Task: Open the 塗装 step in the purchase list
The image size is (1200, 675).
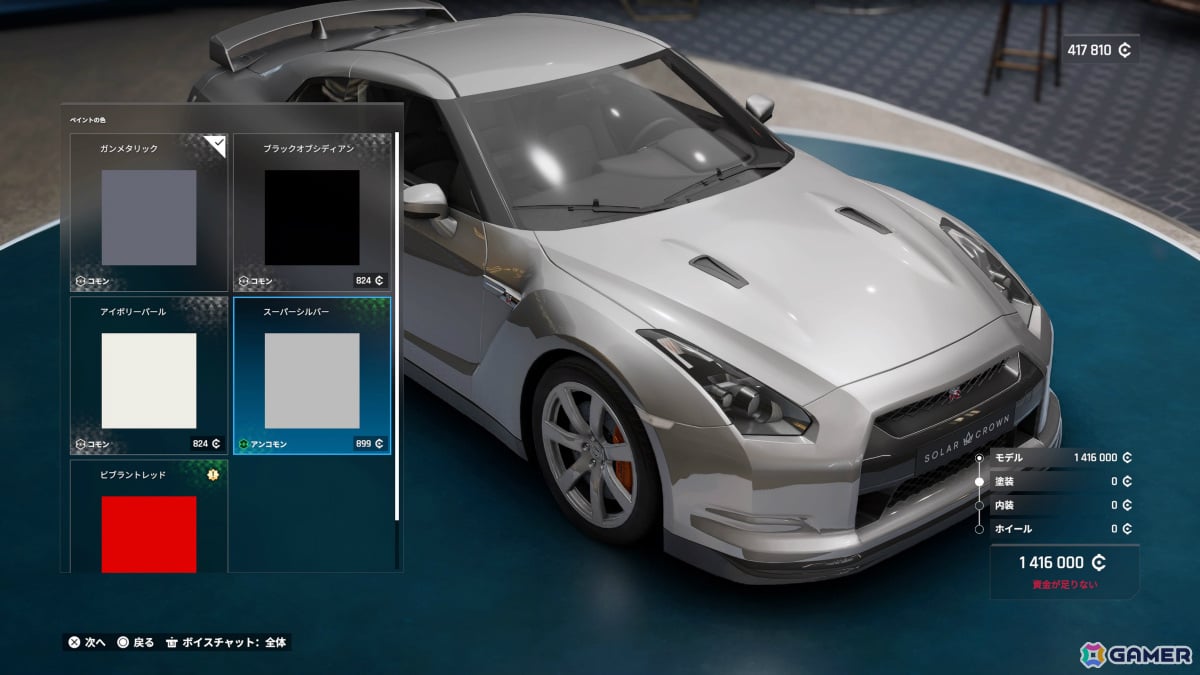Action: click(x=1061, y=481)
